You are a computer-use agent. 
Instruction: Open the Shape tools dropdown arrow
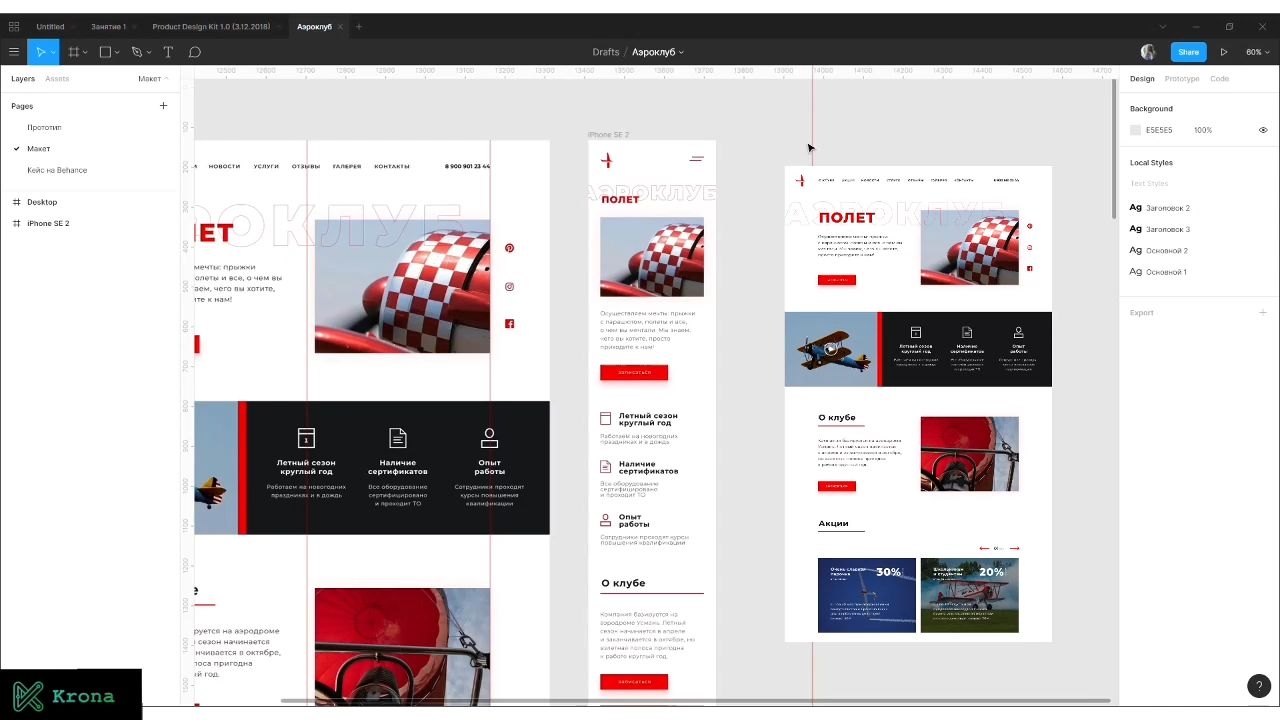pyautogui.click(x=117, y=52)
